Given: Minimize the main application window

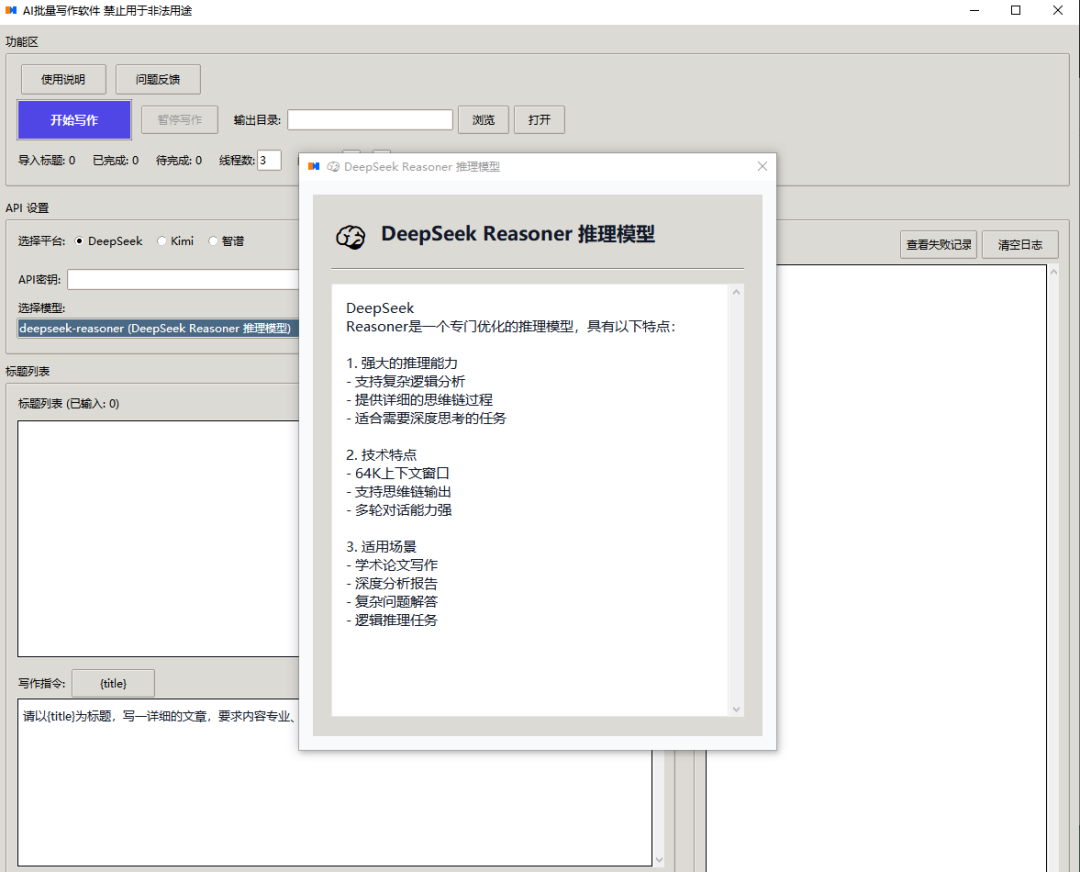Looking at the screenshot, I should 974,10.
